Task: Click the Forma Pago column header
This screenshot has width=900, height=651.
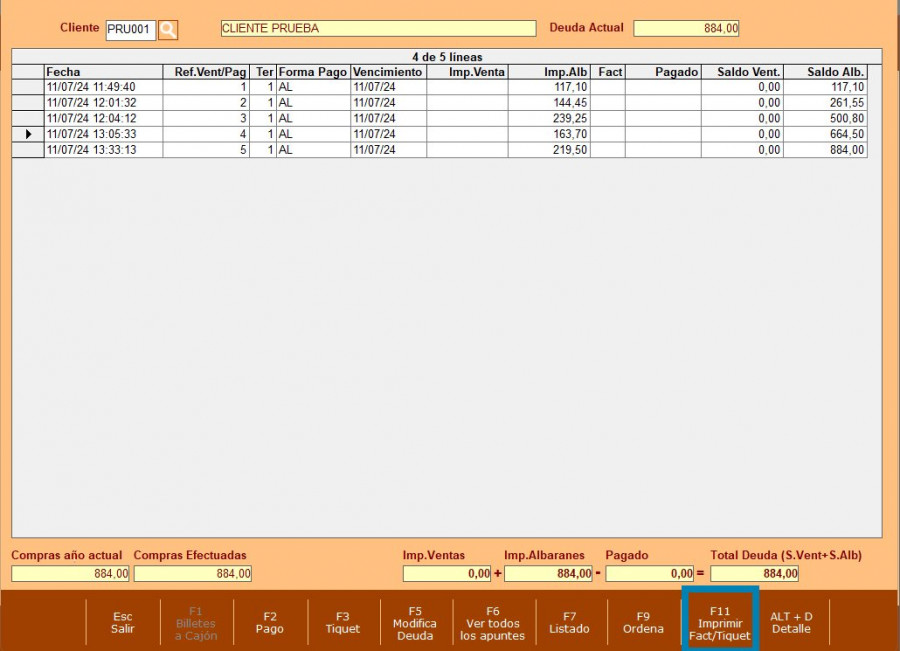Action: click(313, 72)
